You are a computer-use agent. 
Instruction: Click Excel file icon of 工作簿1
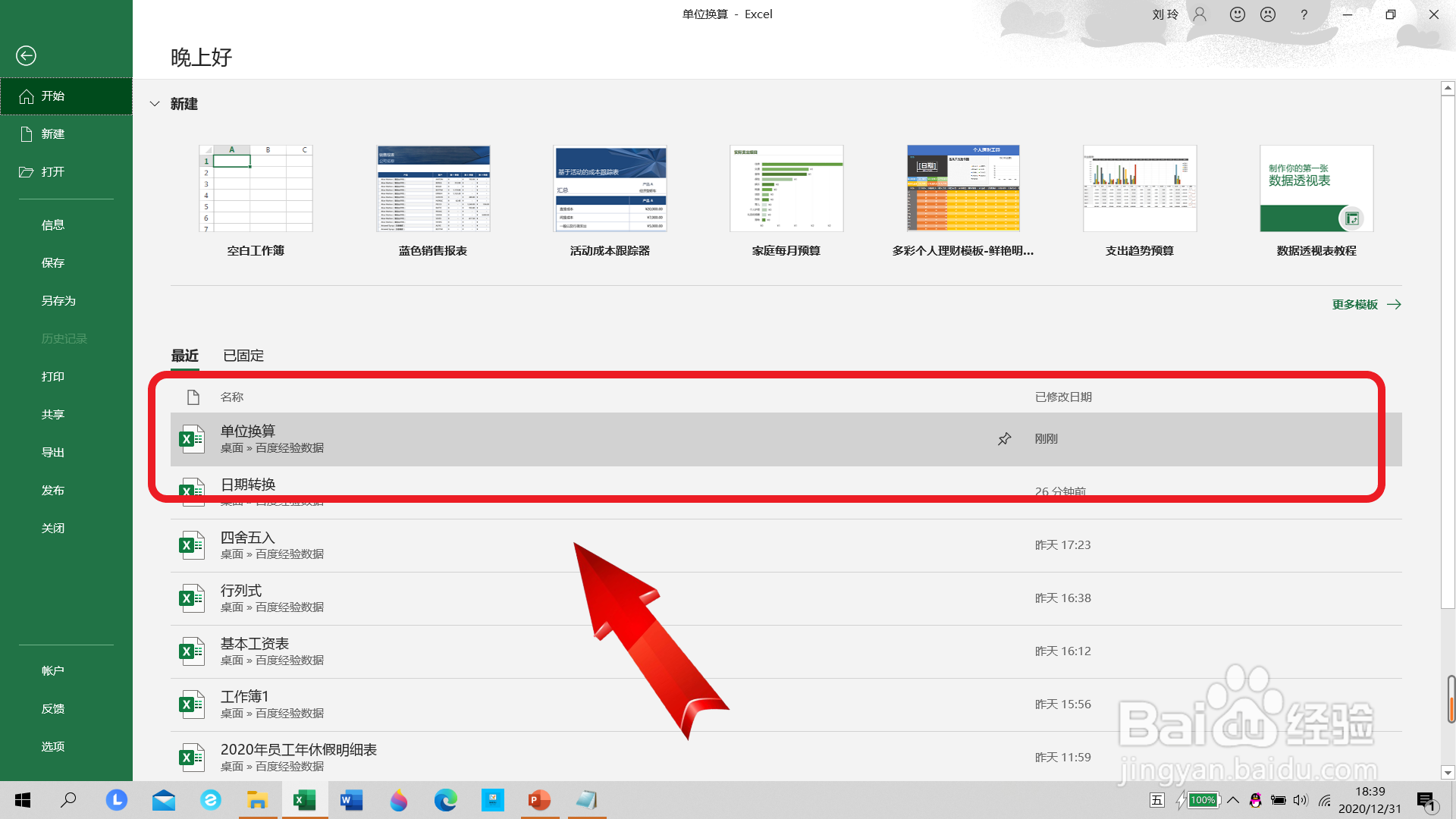pyautogui.click(x=191, y=704)
